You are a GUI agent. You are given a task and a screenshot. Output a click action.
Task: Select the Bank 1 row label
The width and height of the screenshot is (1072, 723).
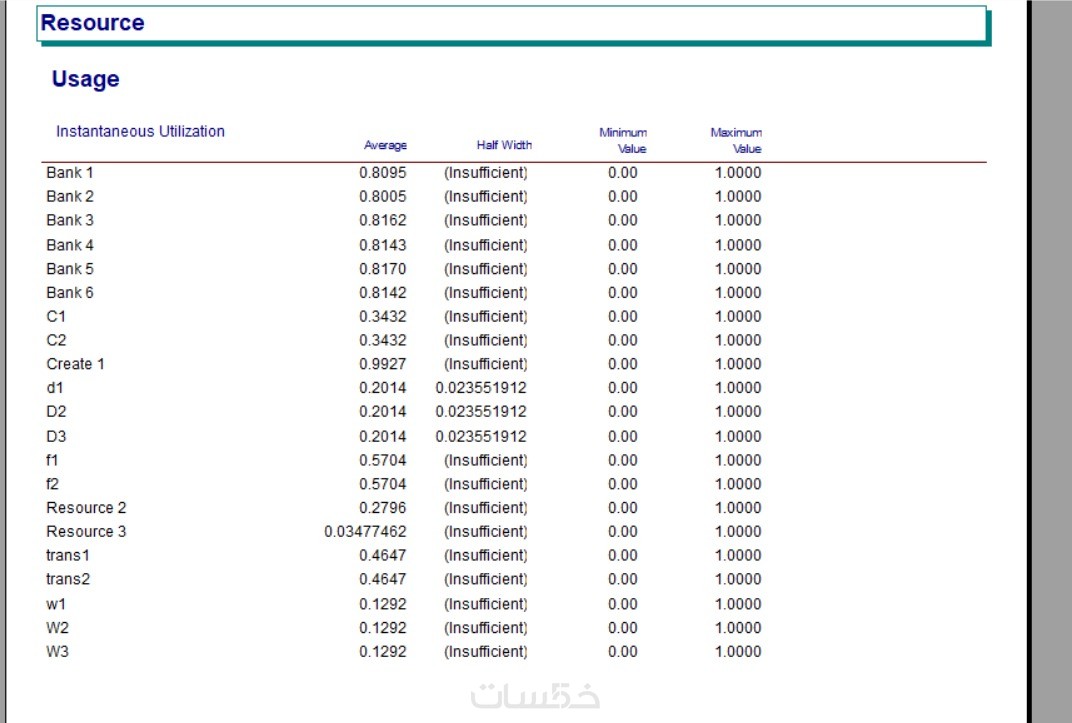pyautogui.click(x=70, y=172)
